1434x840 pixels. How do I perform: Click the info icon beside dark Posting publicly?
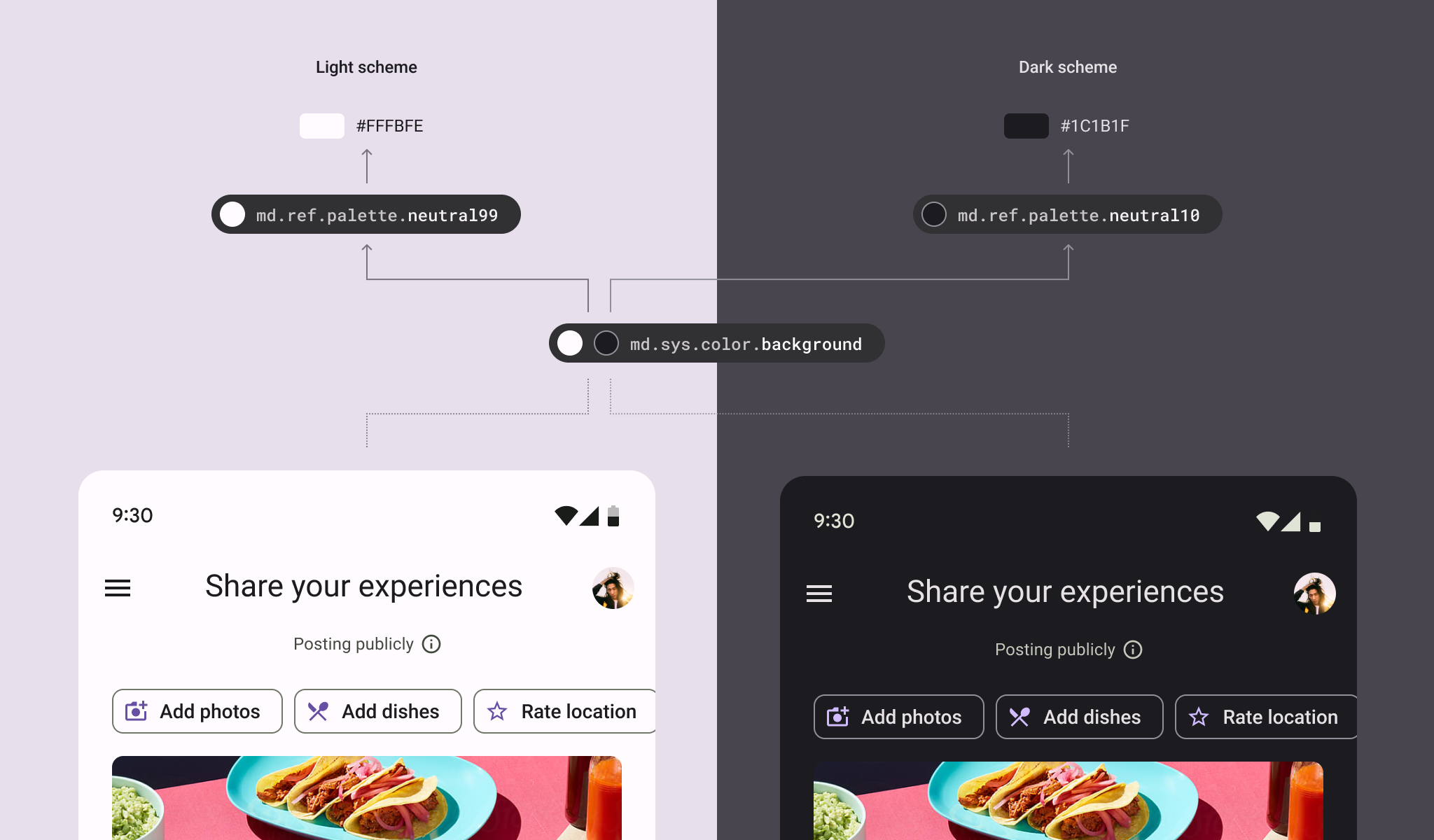point(1133,650)
